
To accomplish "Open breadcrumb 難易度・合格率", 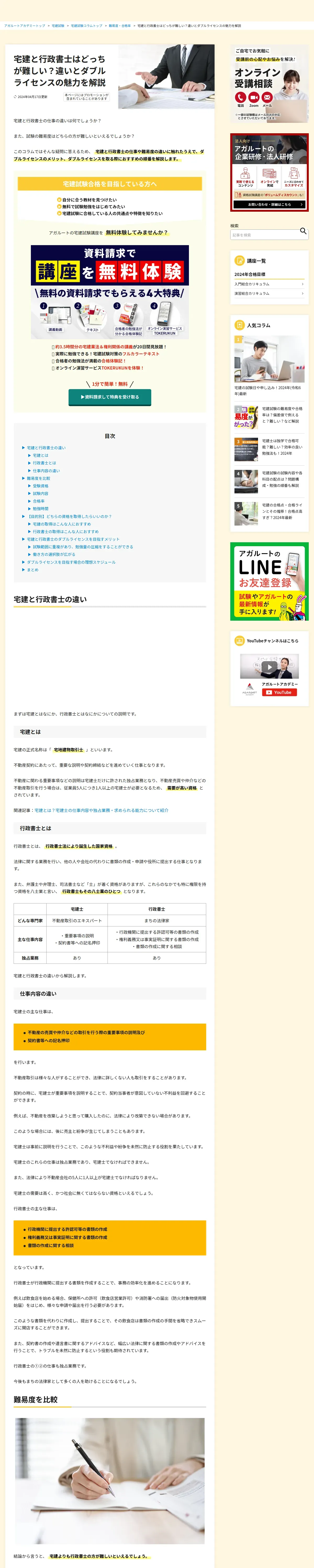I will pos(120,26).
